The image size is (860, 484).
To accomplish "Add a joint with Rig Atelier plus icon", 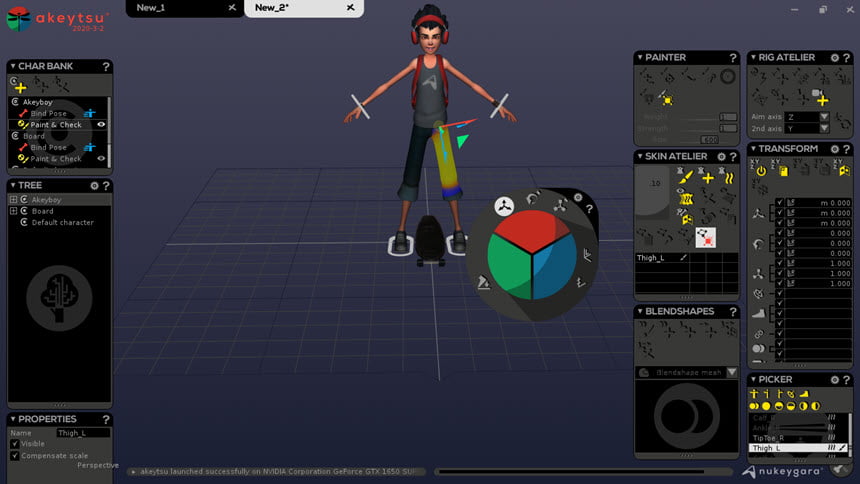I will pyautogui.click(x=822, y=100).
